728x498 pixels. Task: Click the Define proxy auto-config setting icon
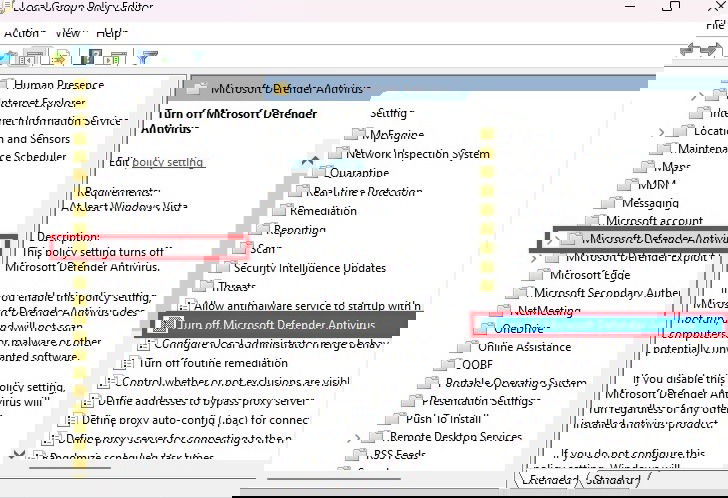[72, 420]
